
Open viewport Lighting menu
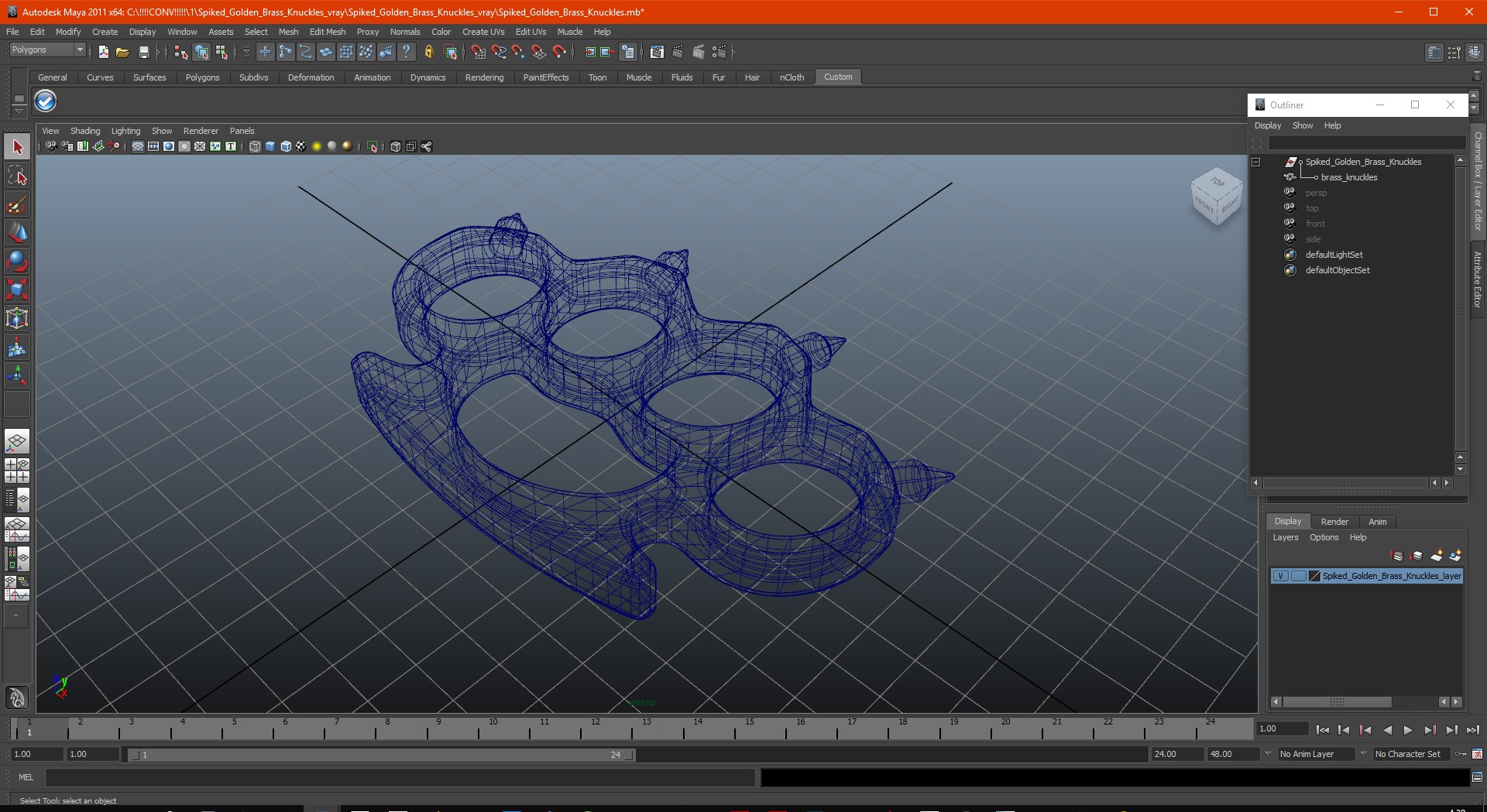click(x=125, y=131)
